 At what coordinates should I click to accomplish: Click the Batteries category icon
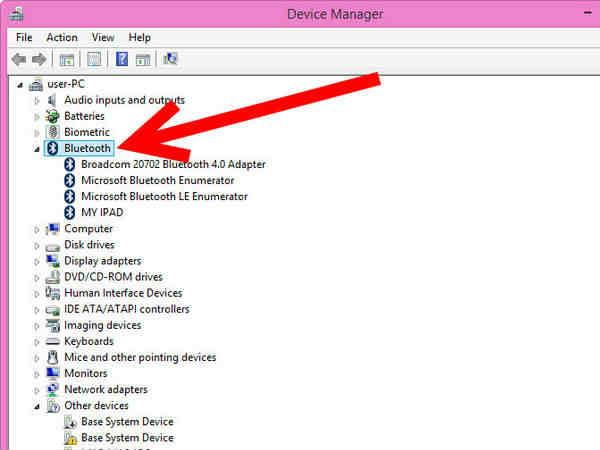click(x=54, y=116)
